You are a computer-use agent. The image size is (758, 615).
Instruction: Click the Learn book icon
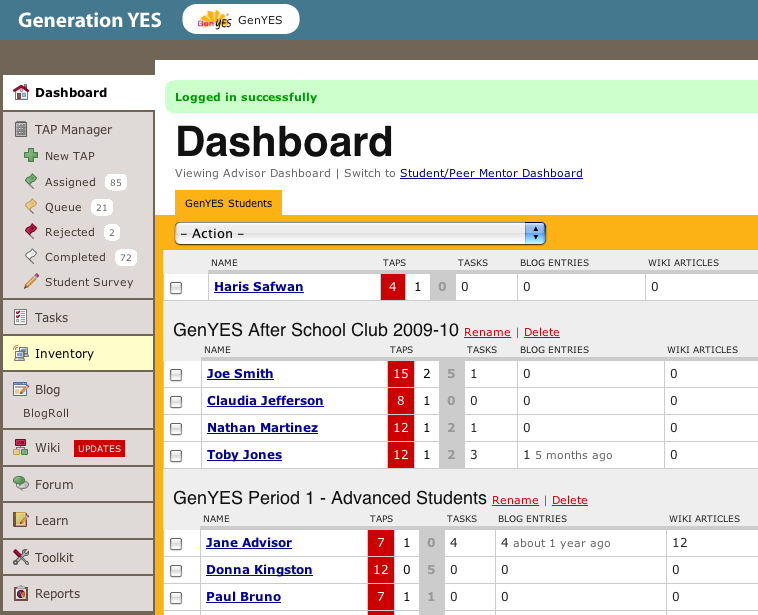pos(21,520)
